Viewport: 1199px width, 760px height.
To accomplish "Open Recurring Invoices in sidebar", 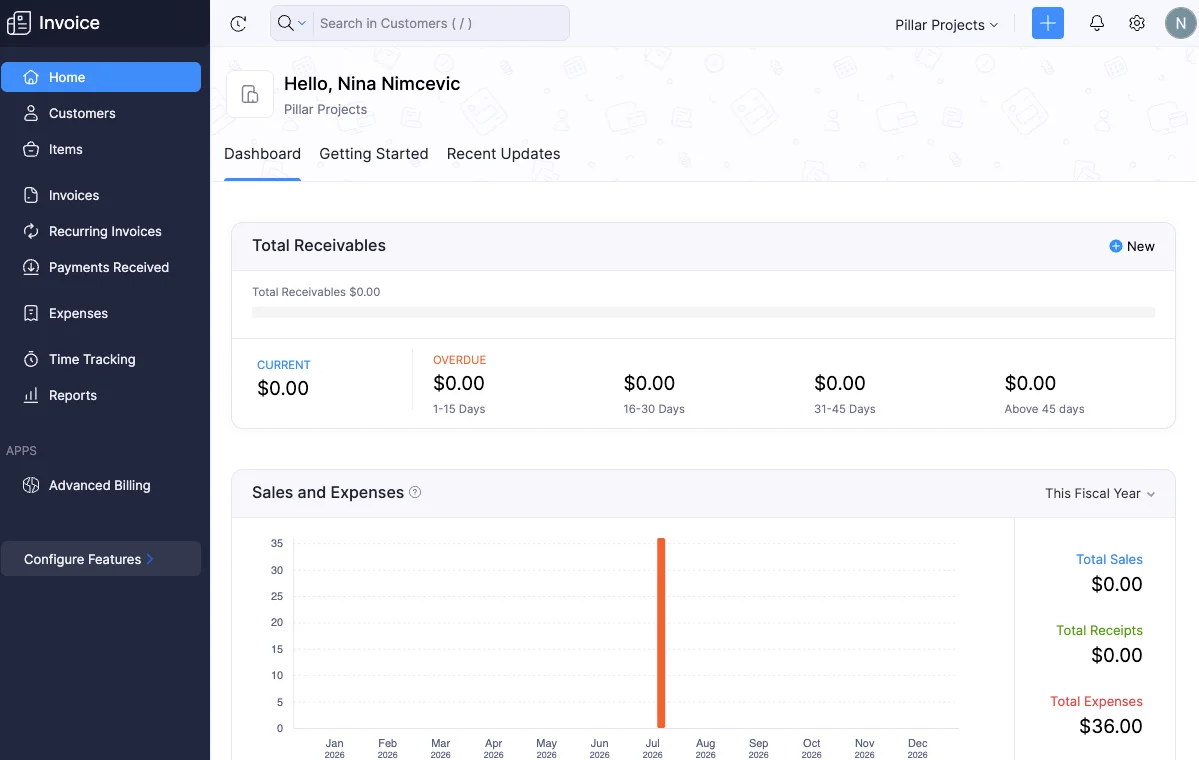I will pos(101,231).
